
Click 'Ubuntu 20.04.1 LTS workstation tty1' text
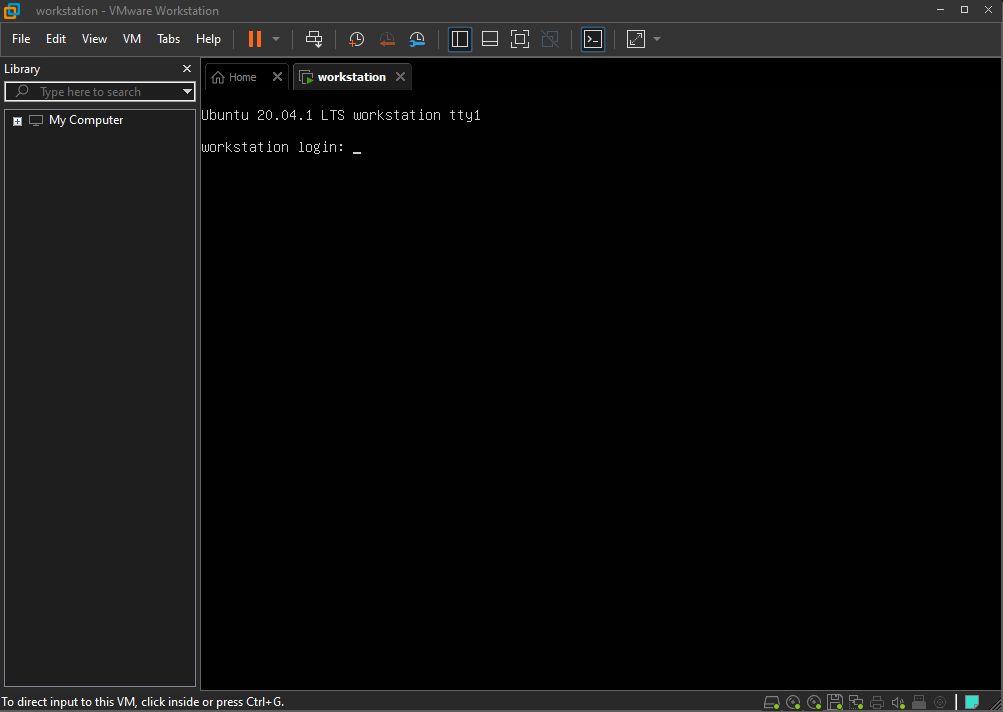click(340, 116)
